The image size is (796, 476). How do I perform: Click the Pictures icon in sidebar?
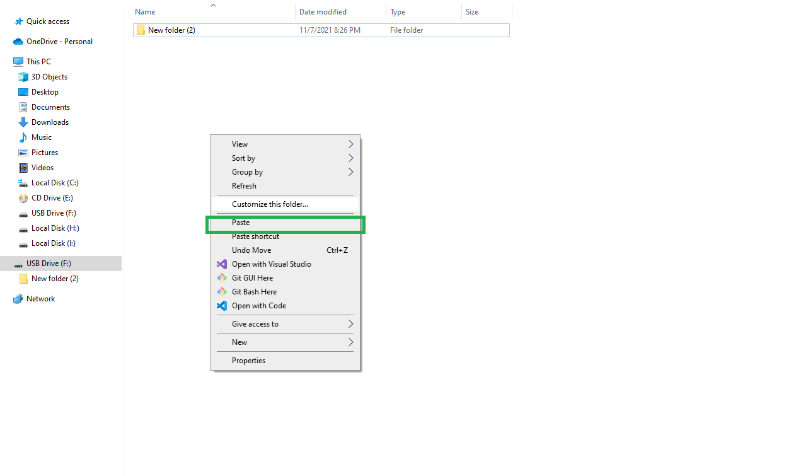pos(23,152)
